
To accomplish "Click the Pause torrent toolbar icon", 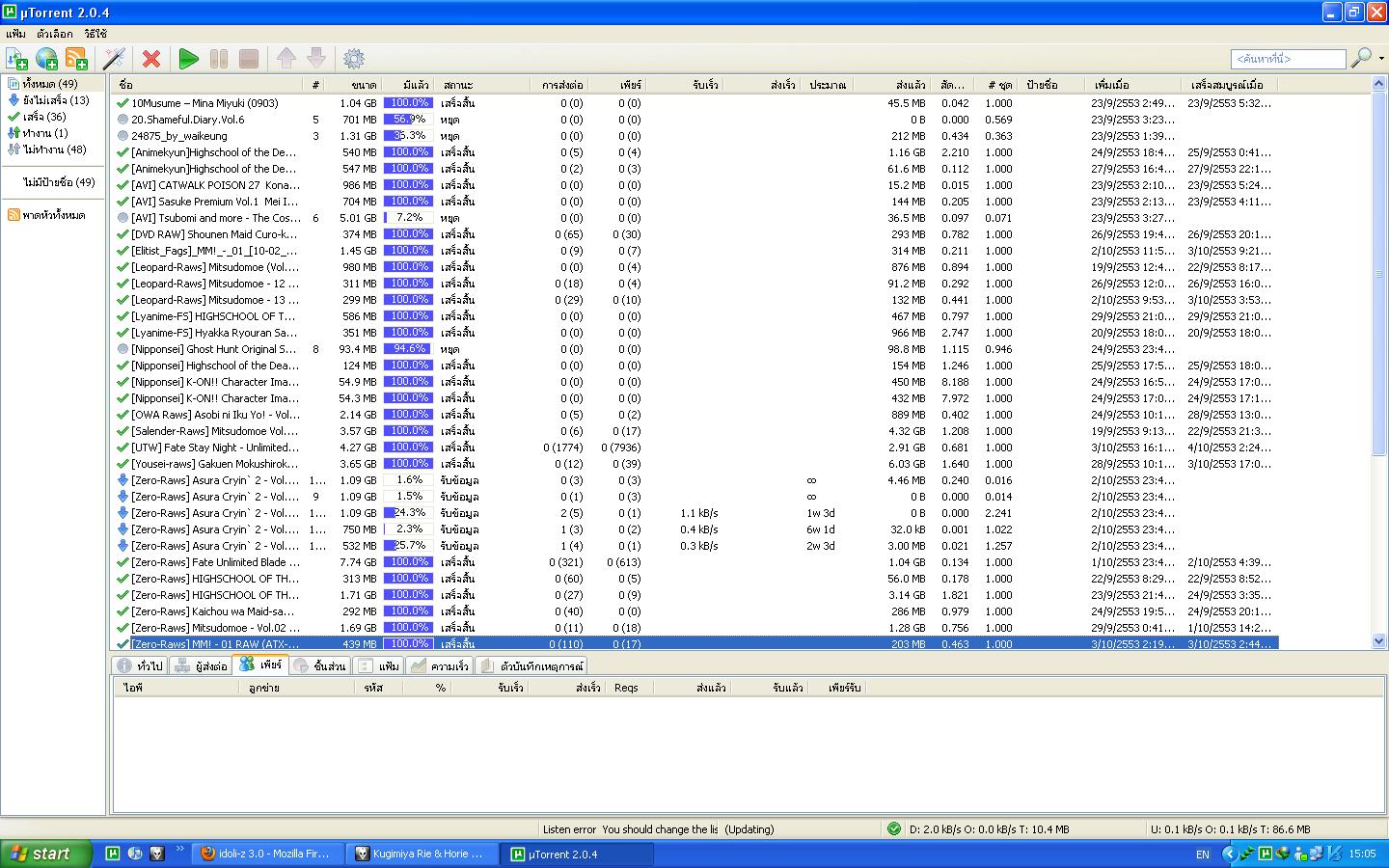I will [219, 59].
